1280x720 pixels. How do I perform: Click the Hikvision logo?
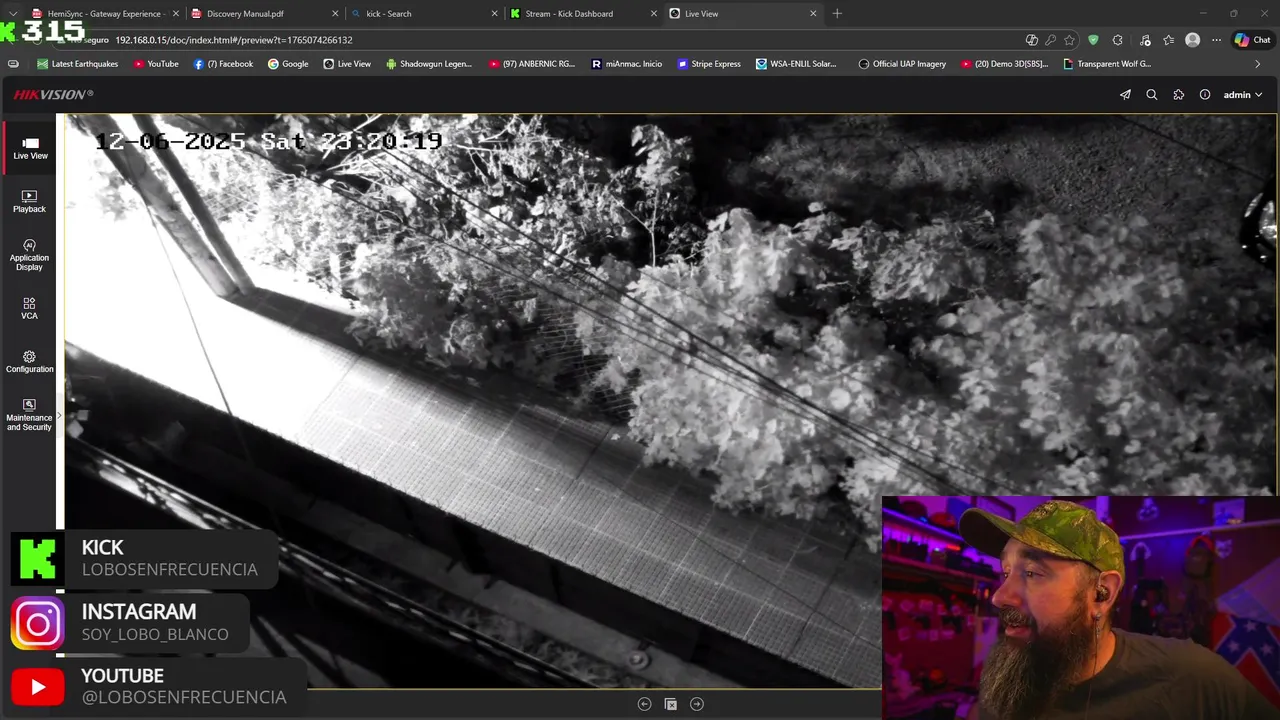pos(53,95)
